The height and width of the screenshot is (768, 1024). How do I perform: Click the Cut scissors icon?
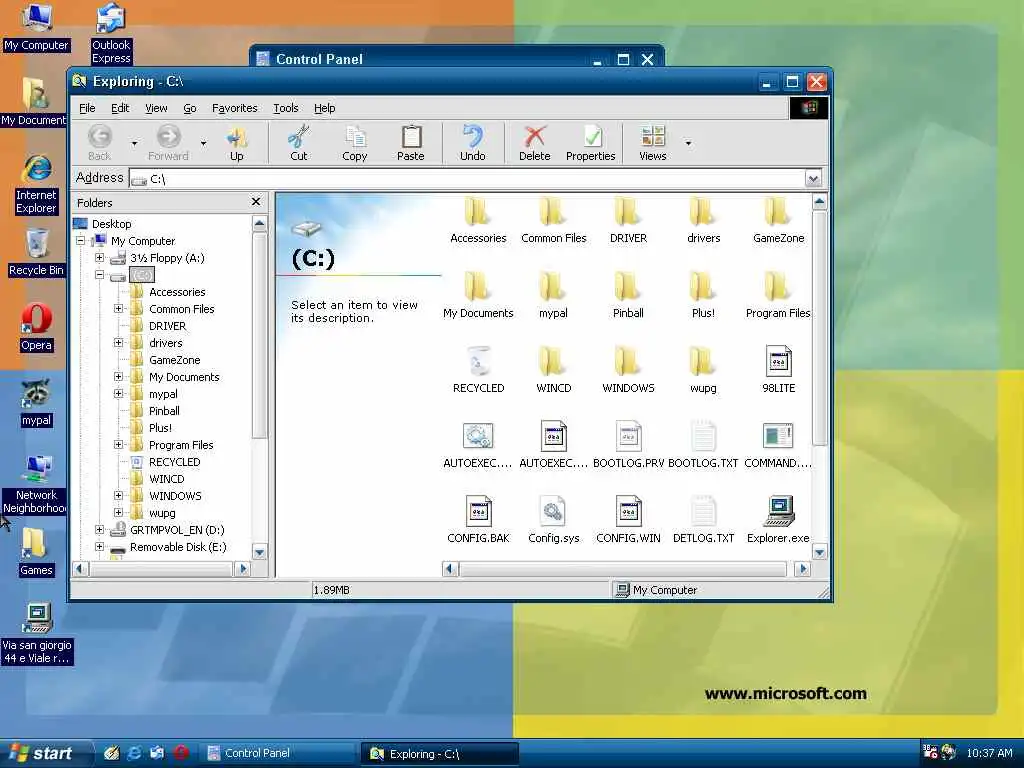point(298,136)
